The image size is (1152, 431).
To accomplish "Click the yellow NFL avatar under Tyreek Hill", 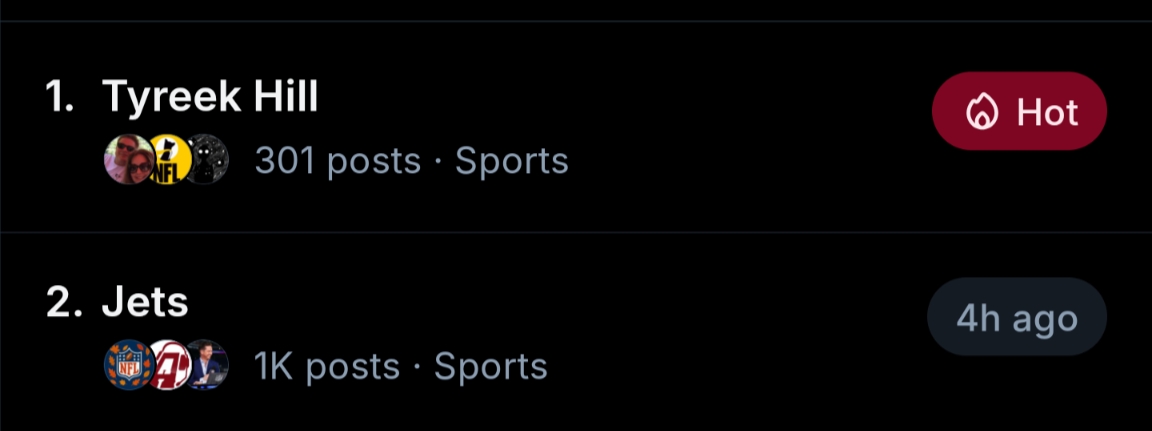I will [169, 160].
